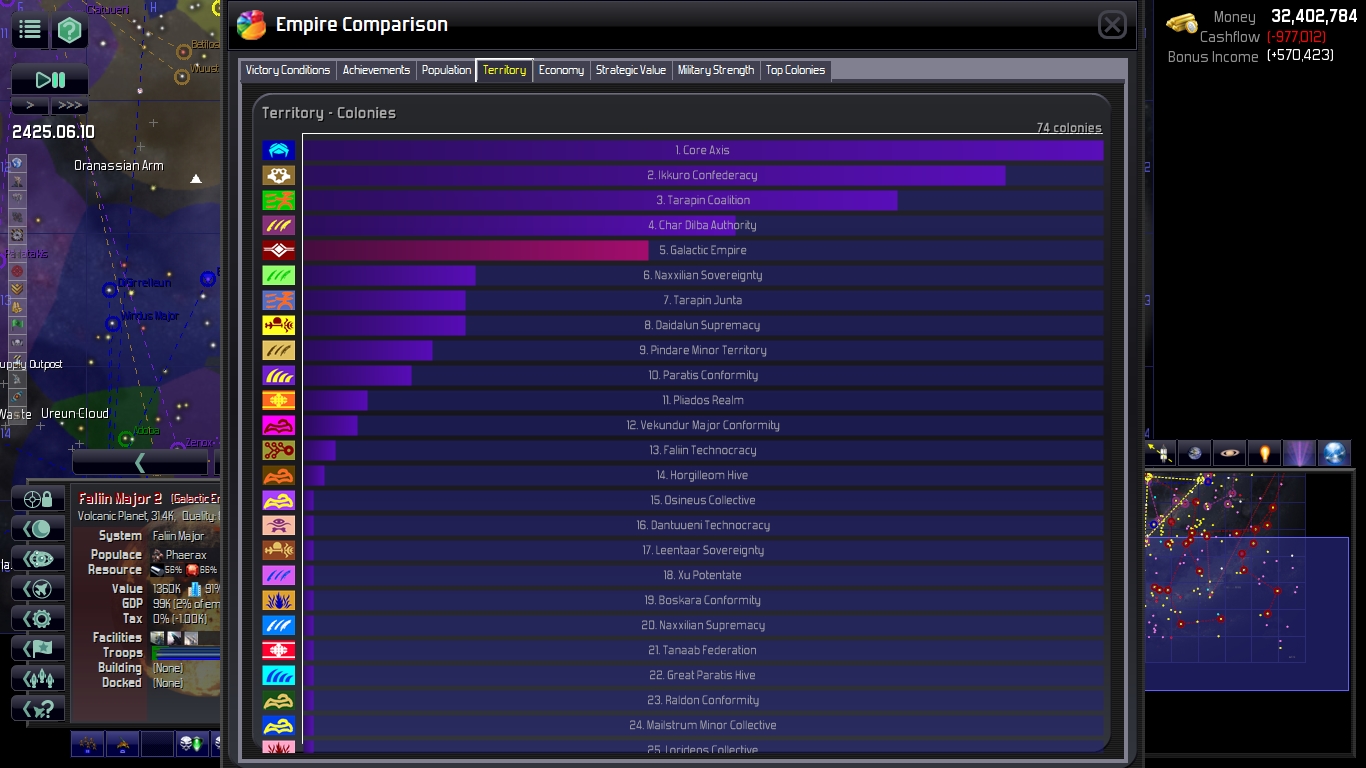
Task: Open Top Colonies tab
Action: coord(795,70)
